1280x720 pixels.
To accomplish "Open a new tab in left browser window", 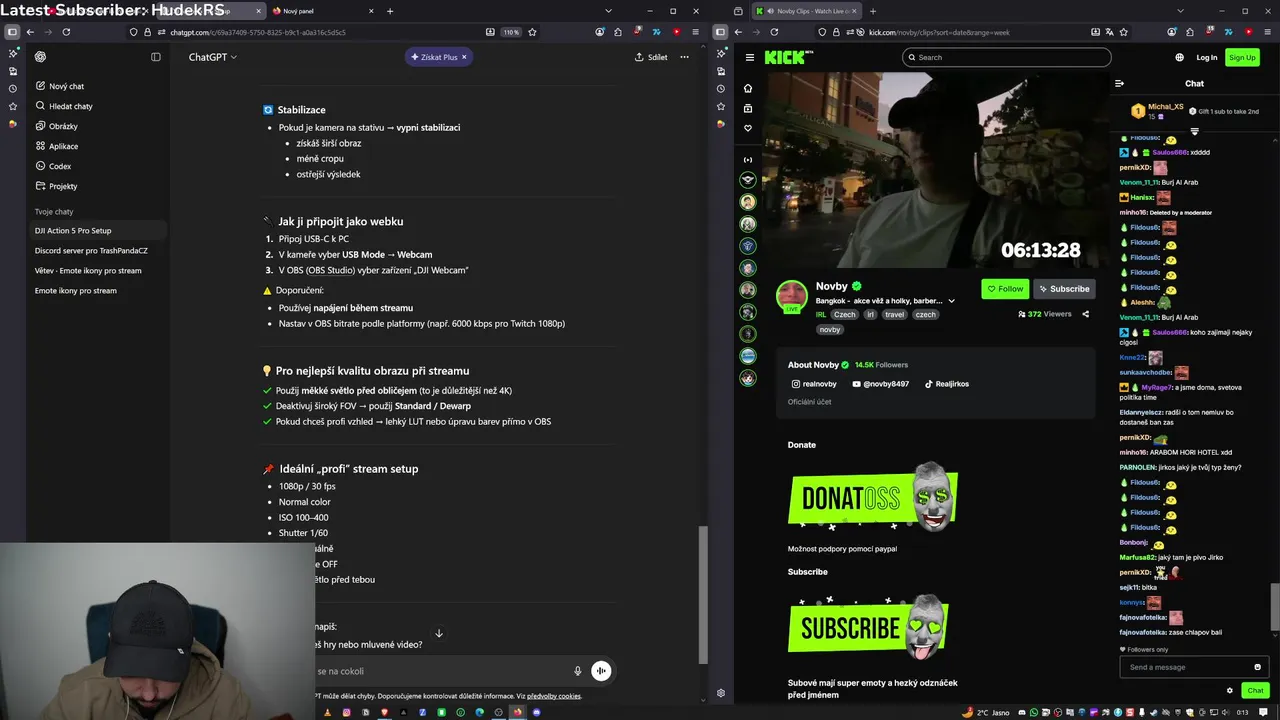I will 390,11.
